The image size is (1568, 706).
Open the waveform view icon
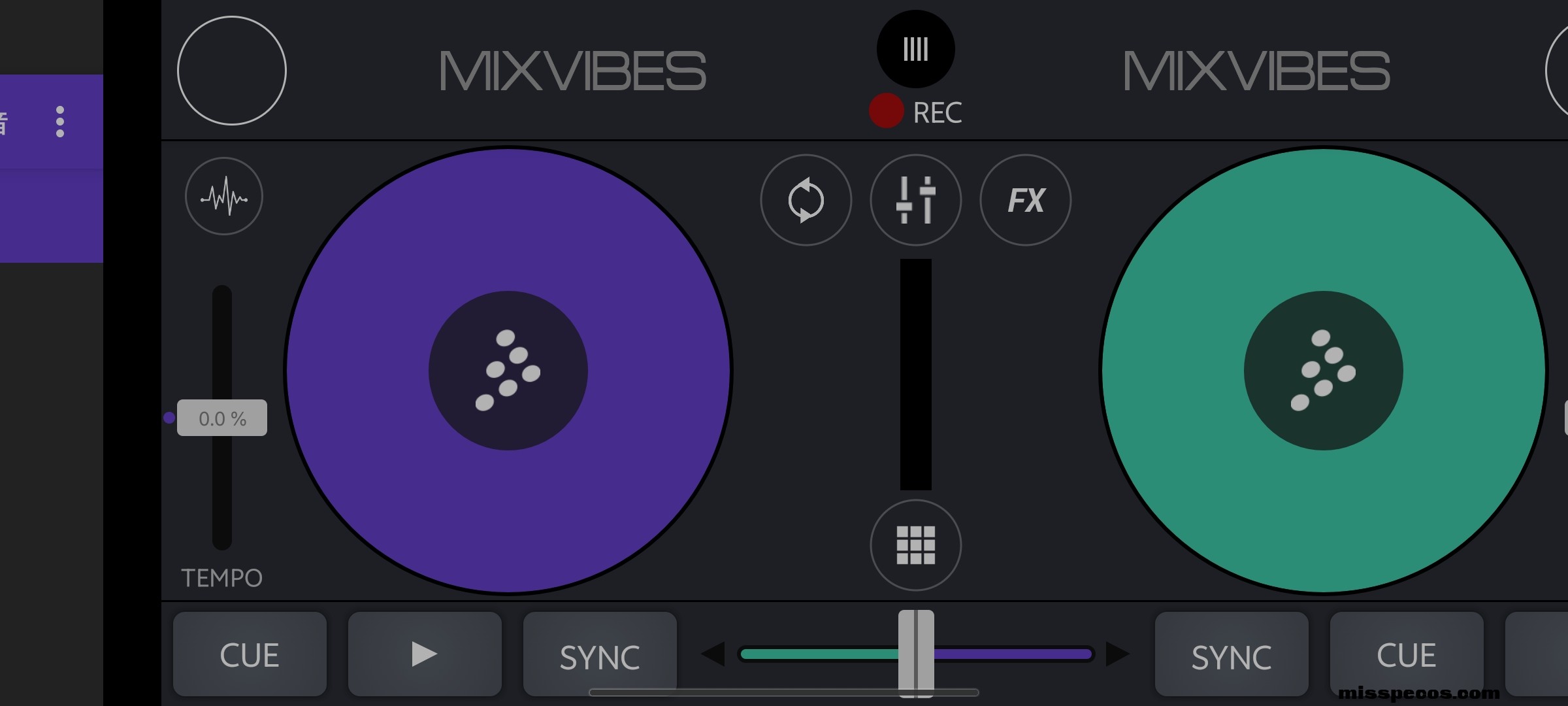point(223,196)
